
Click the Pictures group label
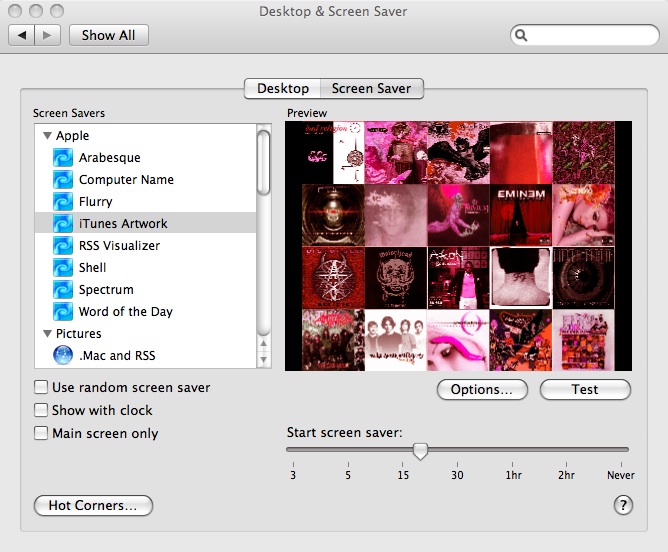tap(78, 334)
